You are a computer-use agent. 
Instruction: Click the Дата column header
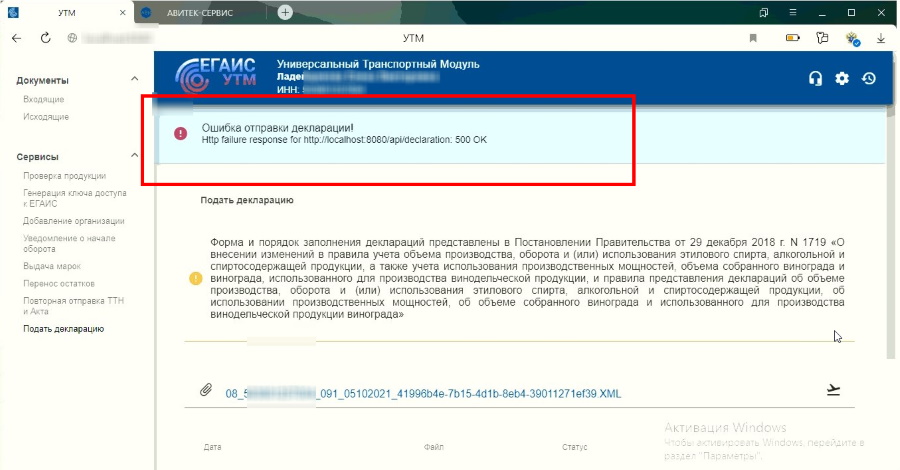[x=212, y=447]
